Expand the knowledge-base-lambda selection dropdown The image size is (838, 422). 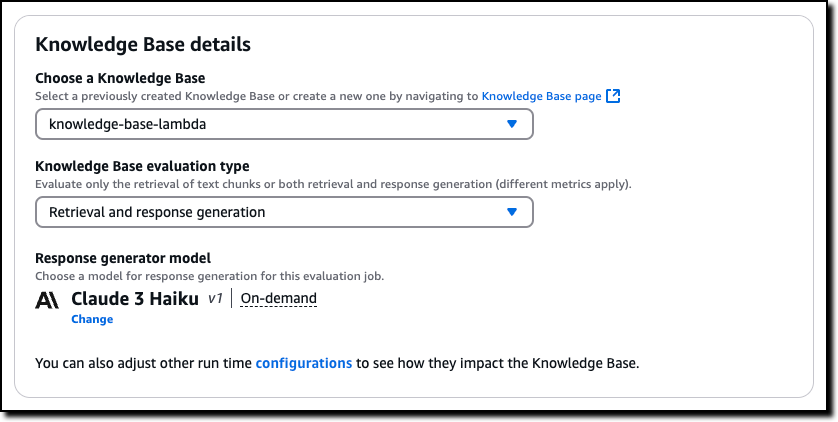click(283, 124)
